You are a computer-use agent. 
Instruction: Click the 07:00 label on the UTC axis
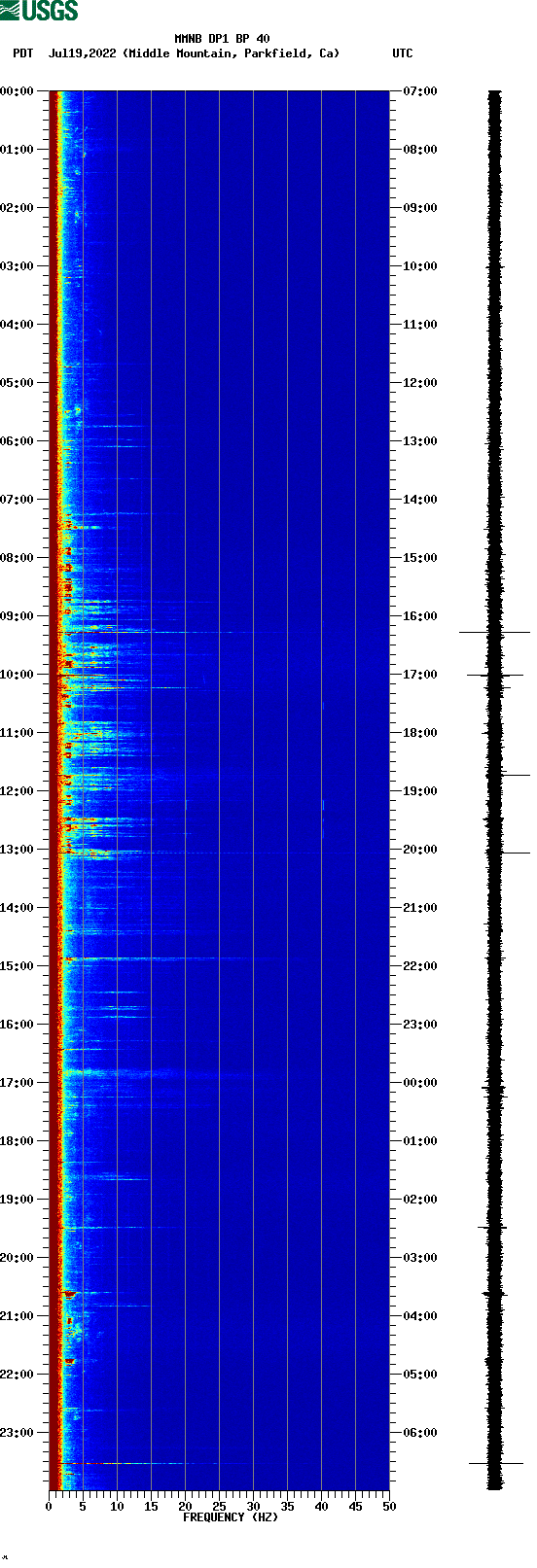[x=420, y=91]
